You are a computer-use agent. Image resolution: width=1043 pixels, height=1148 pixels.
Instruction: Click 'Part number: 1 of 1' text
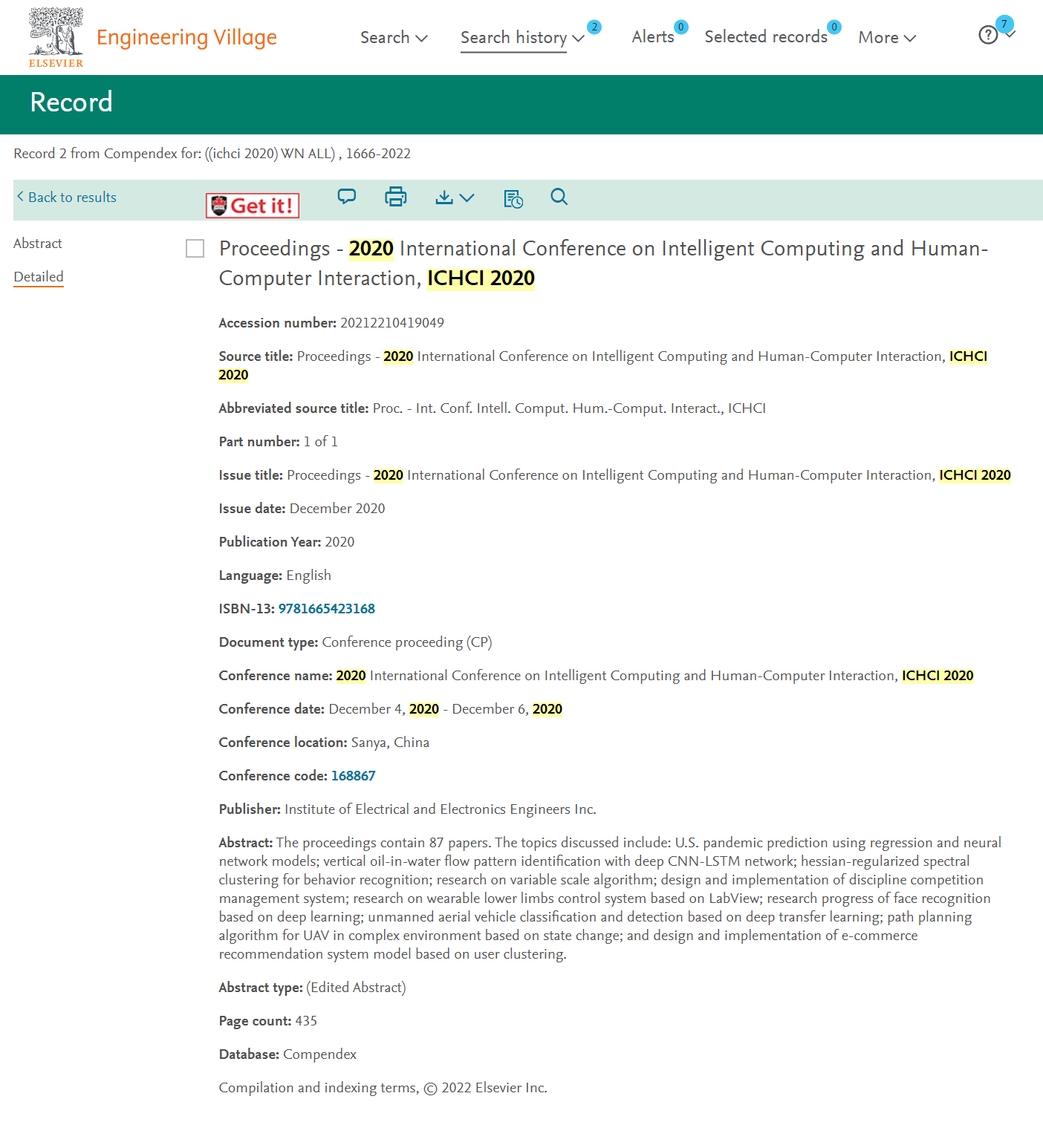click(279, 442)
